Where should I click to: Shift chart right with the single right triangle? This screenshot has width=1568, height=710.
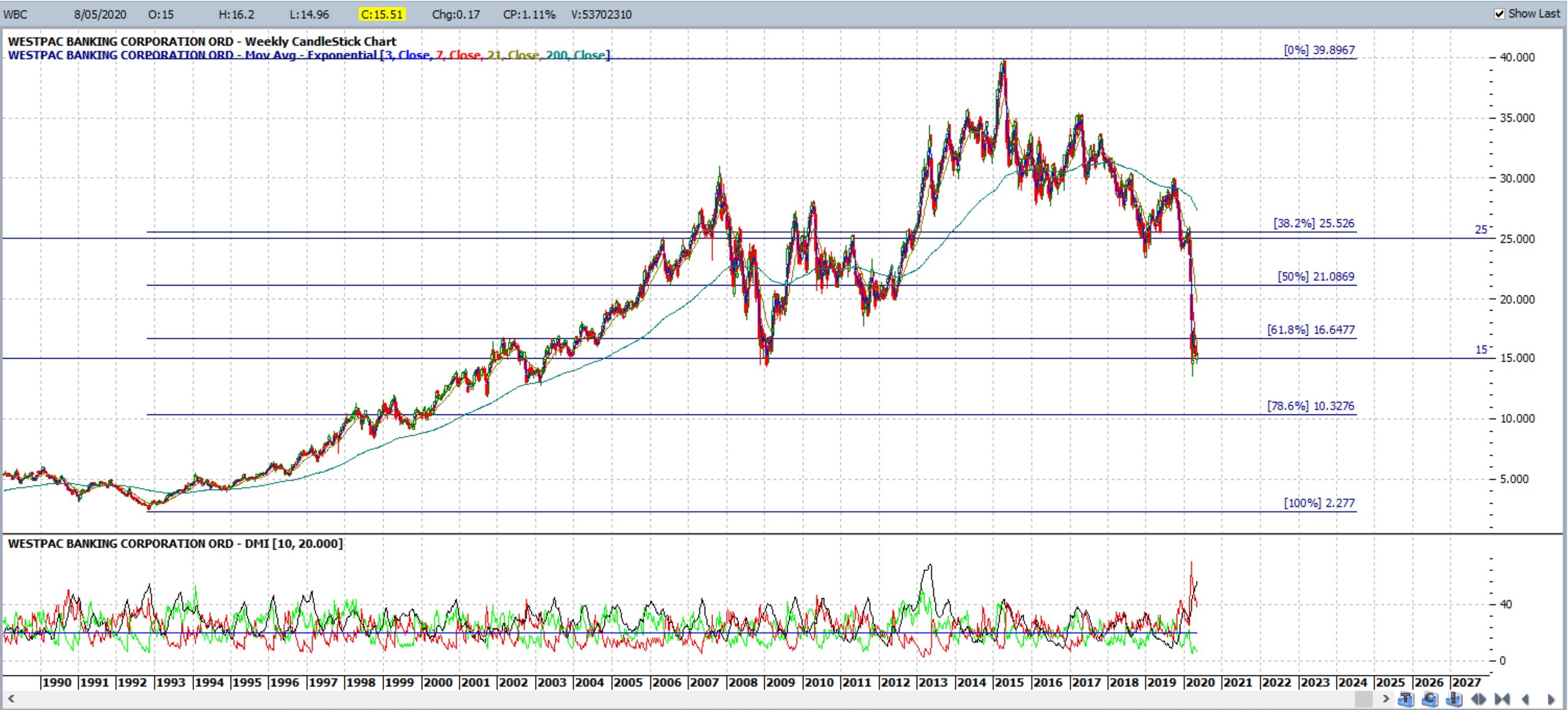pos(1550,699)
